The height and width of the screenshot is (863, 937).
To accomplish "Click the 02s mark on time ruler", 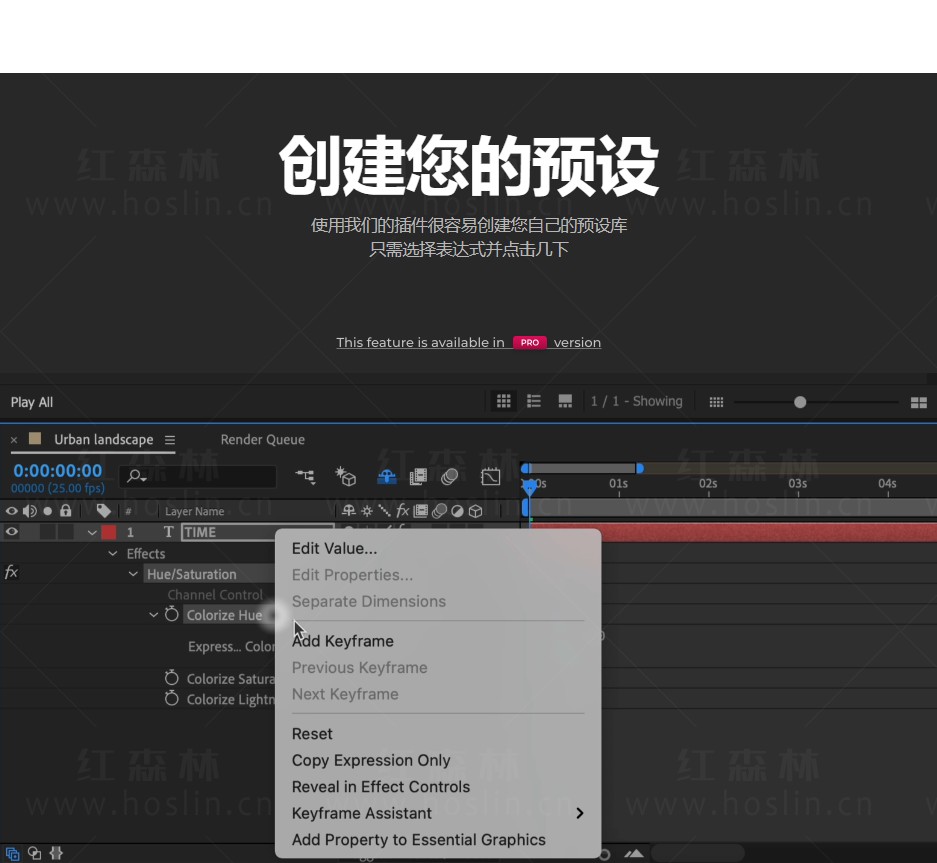I will point(708,483).
